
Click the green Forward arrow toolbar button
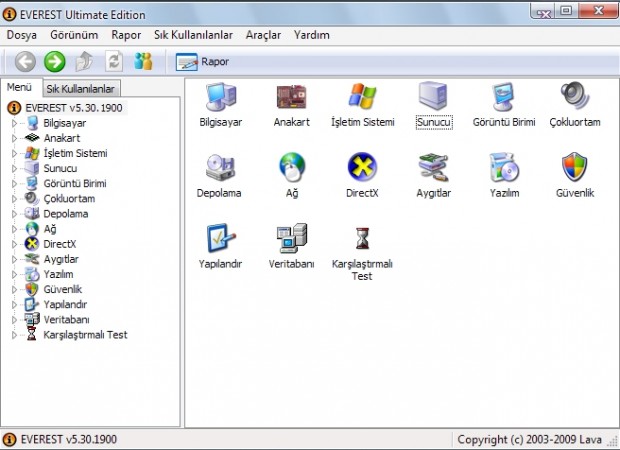(55, 62)
